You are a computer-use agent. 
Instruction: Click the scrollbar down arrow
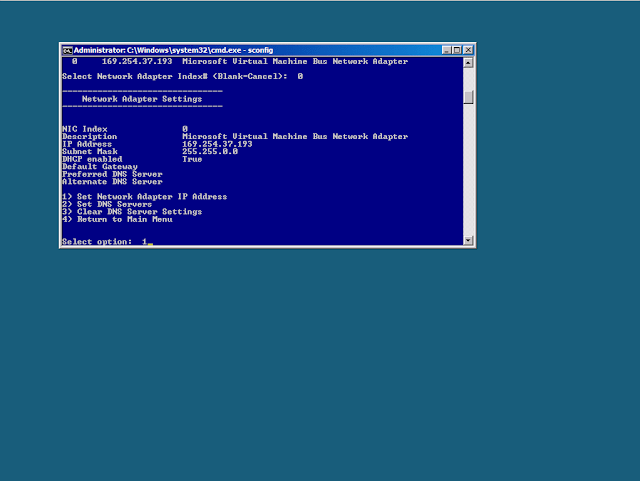[468, 240]
